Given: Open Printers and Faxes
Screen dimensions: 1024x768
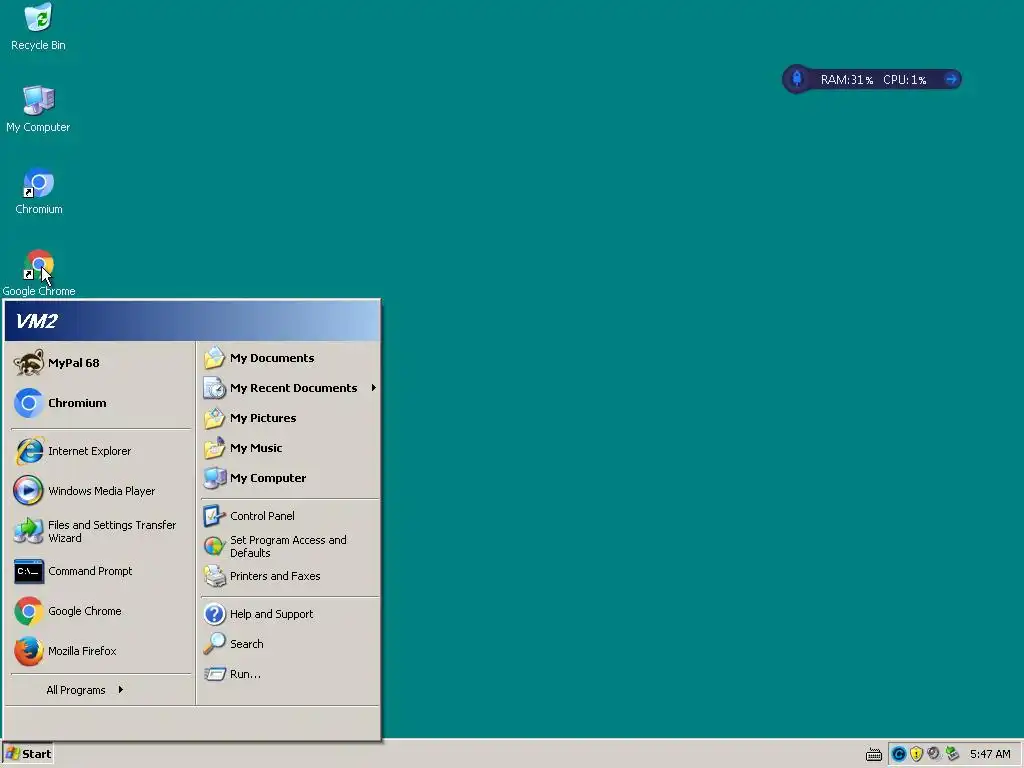Looking at the screenshot, I should click(x=289, y=576).
